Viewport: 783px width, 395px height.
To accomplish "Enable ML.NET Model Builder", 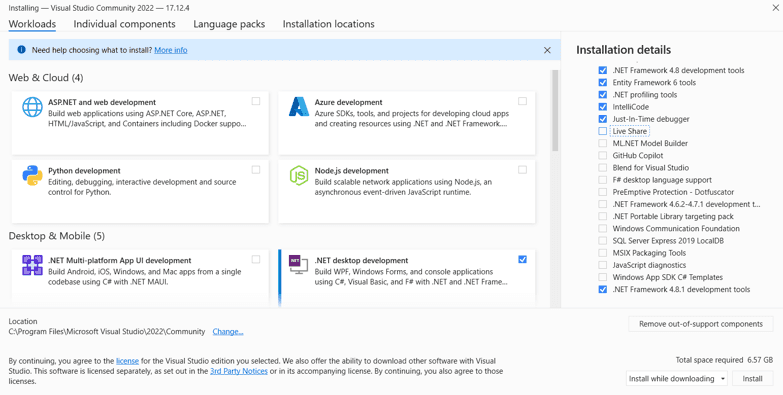I will pos(603,143).
